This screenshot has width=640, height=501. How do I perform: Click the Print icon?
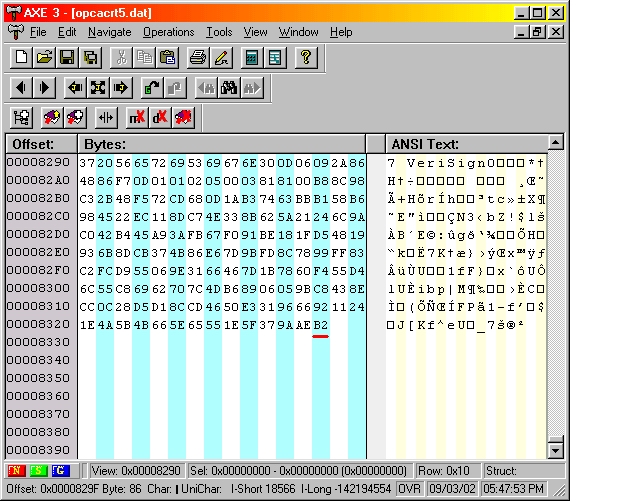coord(198,58)
